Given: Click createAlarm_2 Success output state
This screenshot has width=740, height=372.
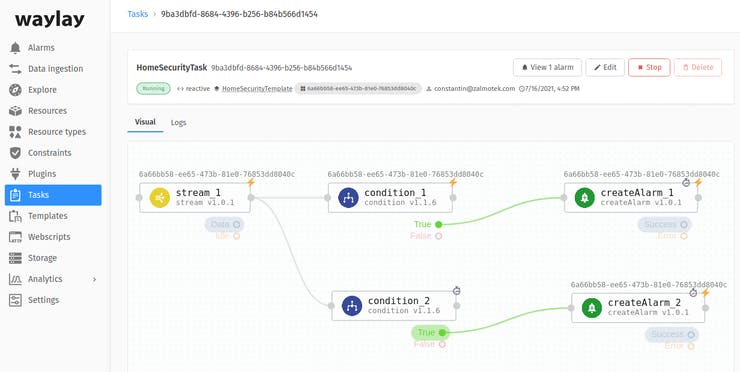Looking at the screenshot, I should tap(672, 335).
